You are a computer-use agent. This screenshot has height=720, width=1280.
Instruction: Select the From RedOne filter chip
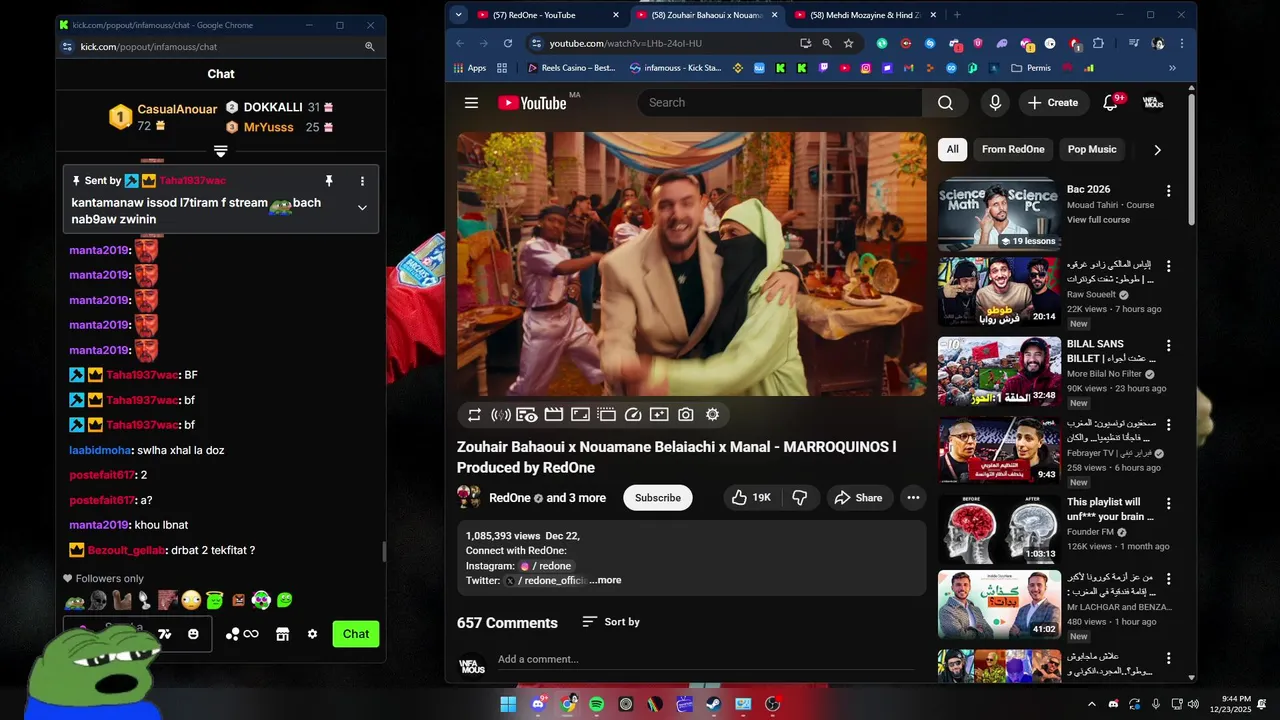(1013, 149)
